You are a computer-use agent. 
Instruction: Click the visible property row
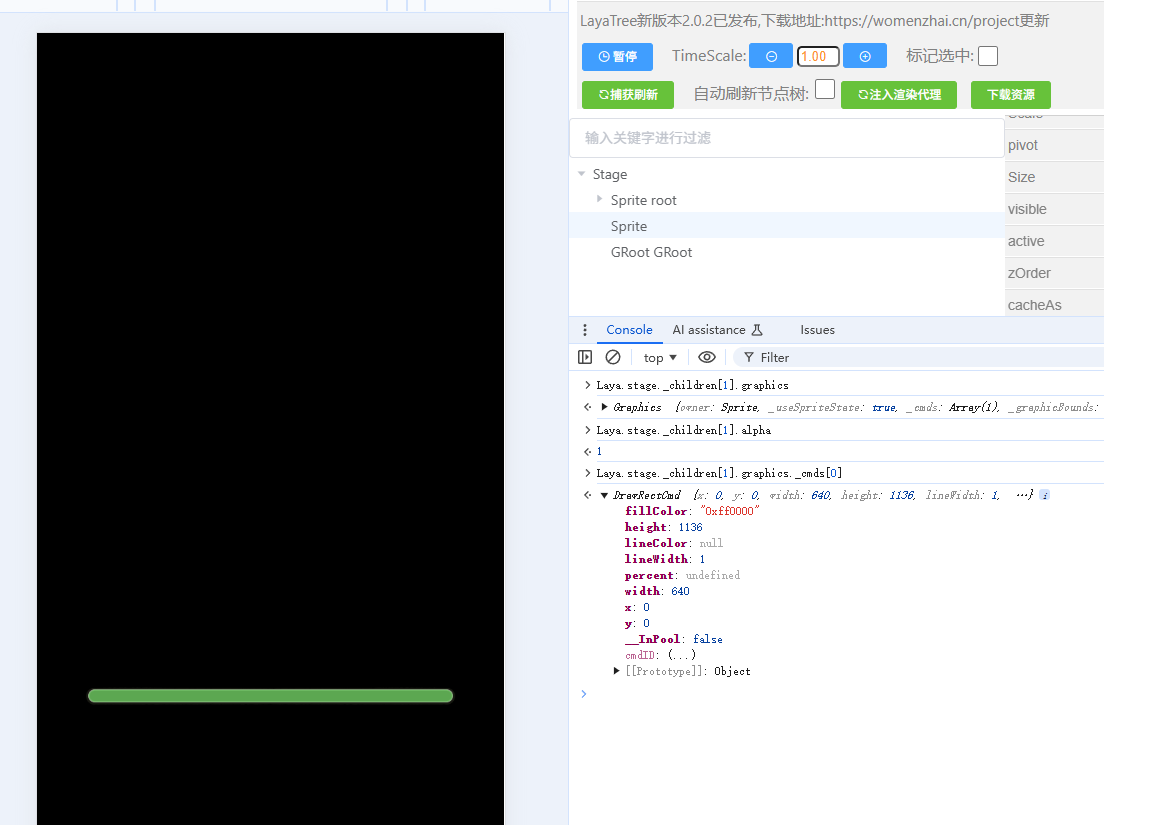tap(1054, 209)
